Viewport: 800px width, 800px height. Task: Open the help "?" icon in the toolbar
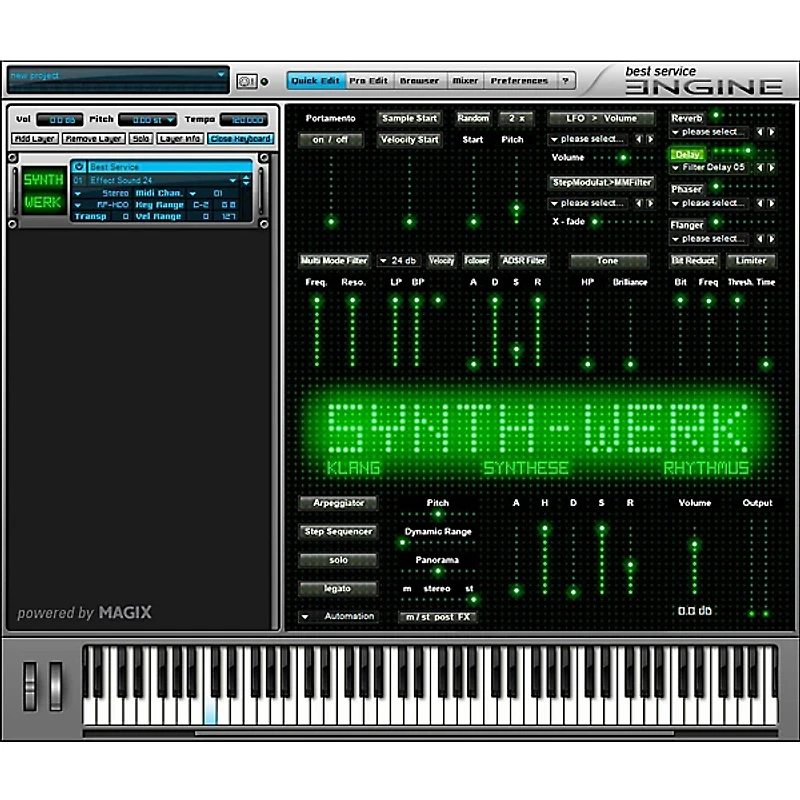[566, 81]
